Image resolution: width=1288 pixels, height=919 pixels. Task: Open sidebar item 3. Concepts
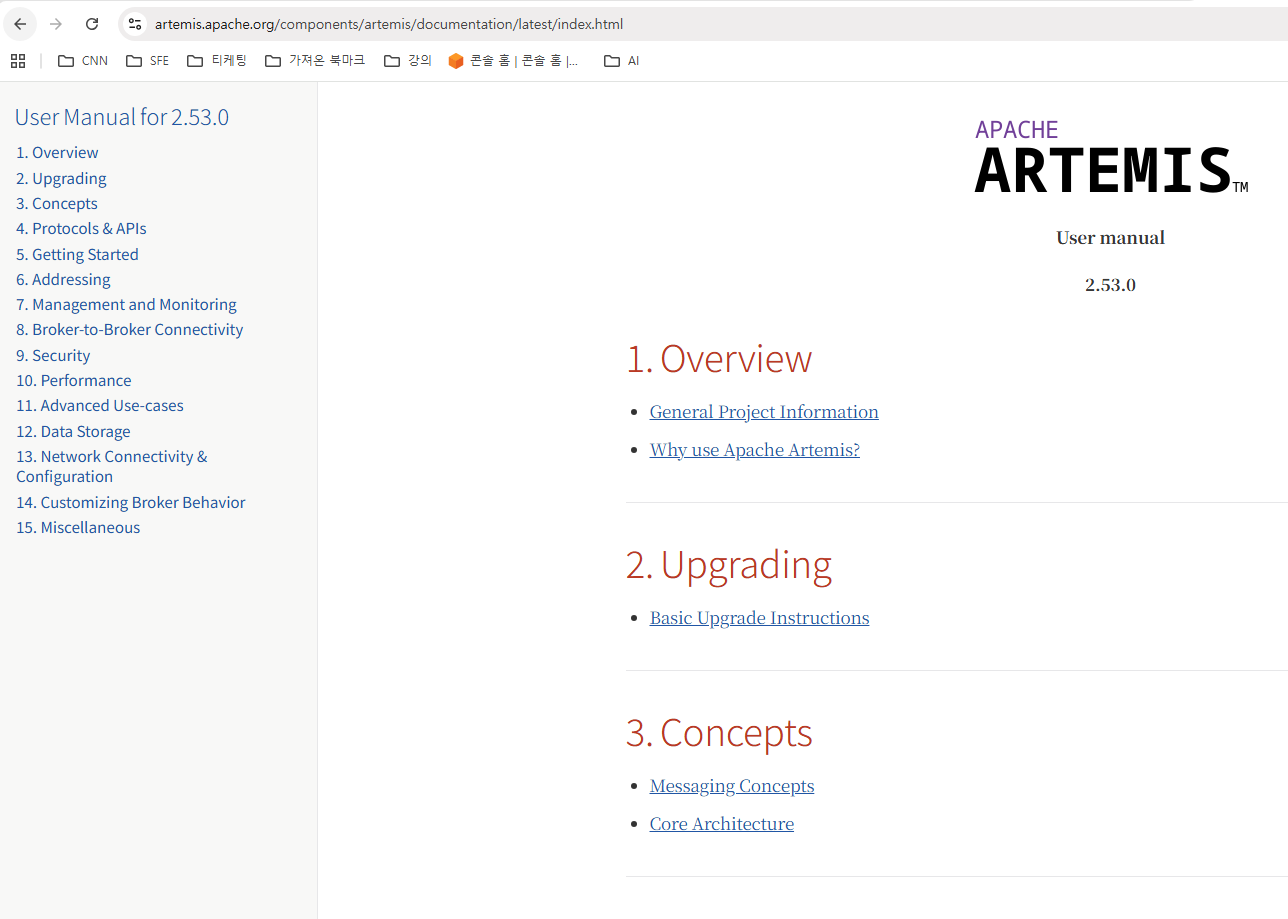coord(57,203)
